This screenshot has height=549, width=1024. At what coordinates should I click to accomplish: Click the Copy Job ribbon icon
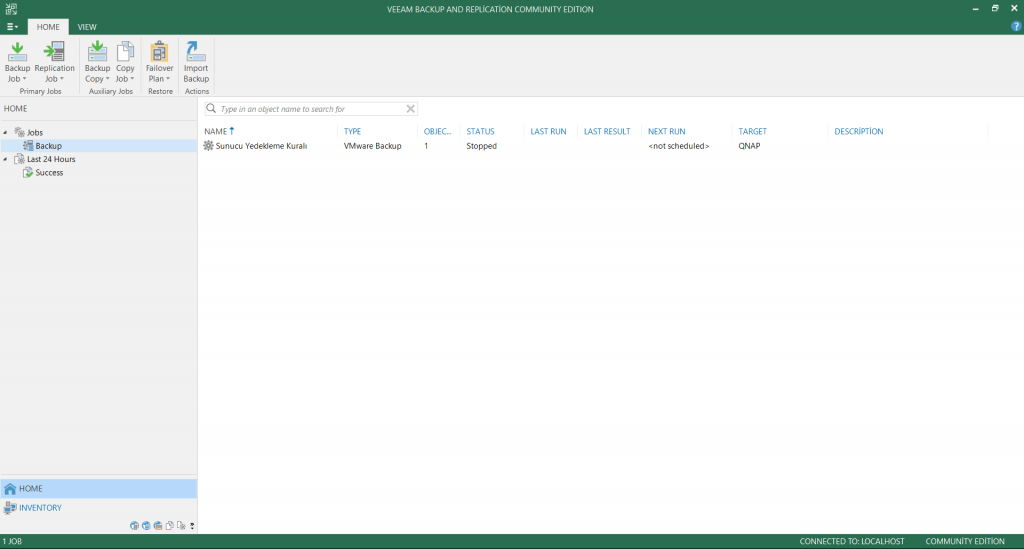point(125,54)
